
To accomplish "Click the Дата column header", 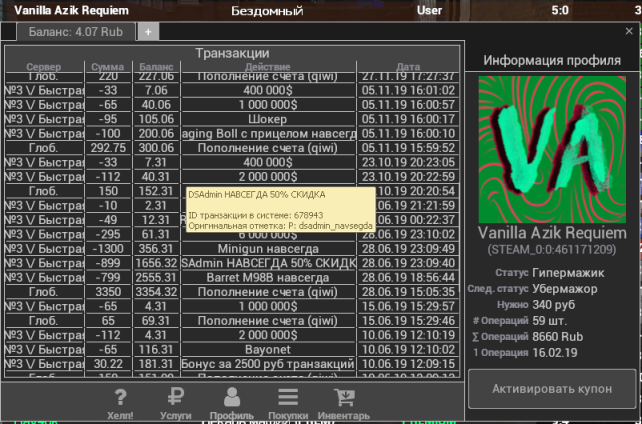I will point(408,67).
